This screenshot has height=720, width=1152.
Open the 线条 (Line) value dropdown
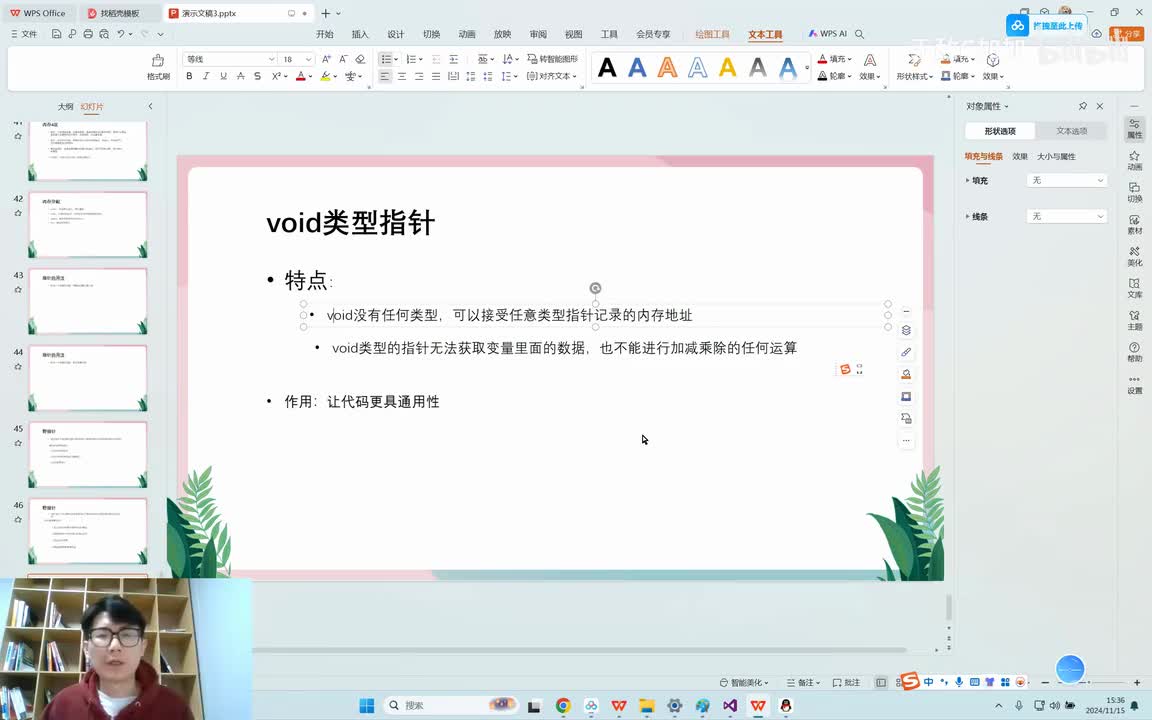coord(1067,216)
